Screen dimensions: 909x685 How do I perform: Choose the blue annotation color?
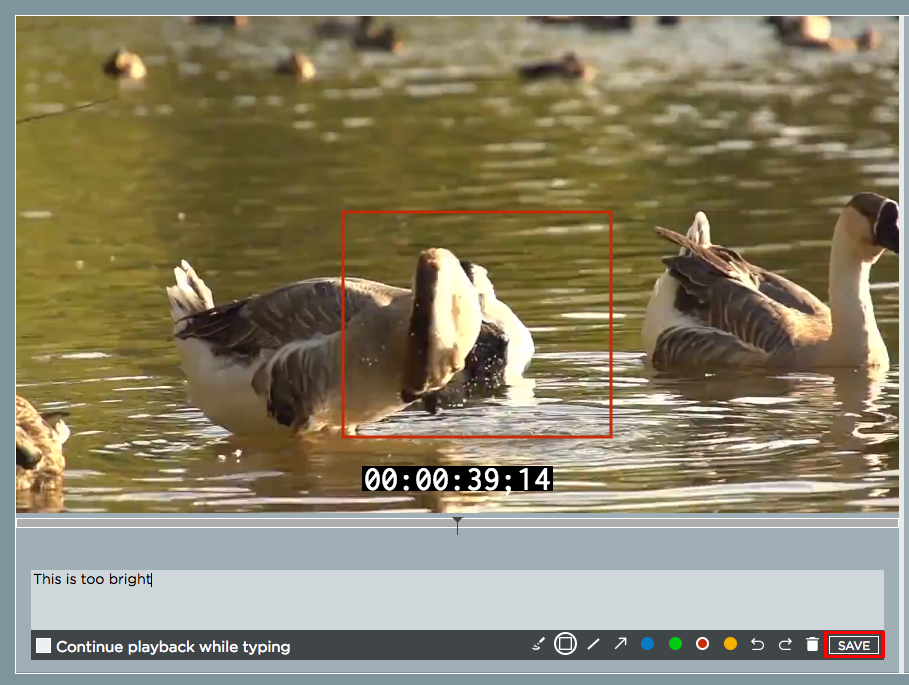click(648, 644)
